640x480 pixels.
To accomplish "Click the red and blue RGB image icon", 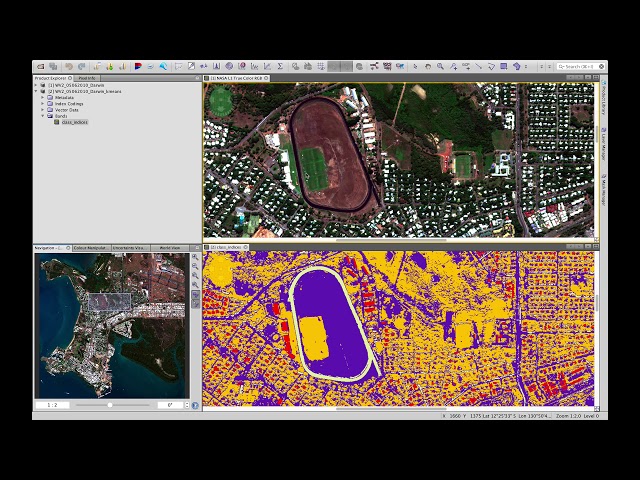I will tap(138, 67).
